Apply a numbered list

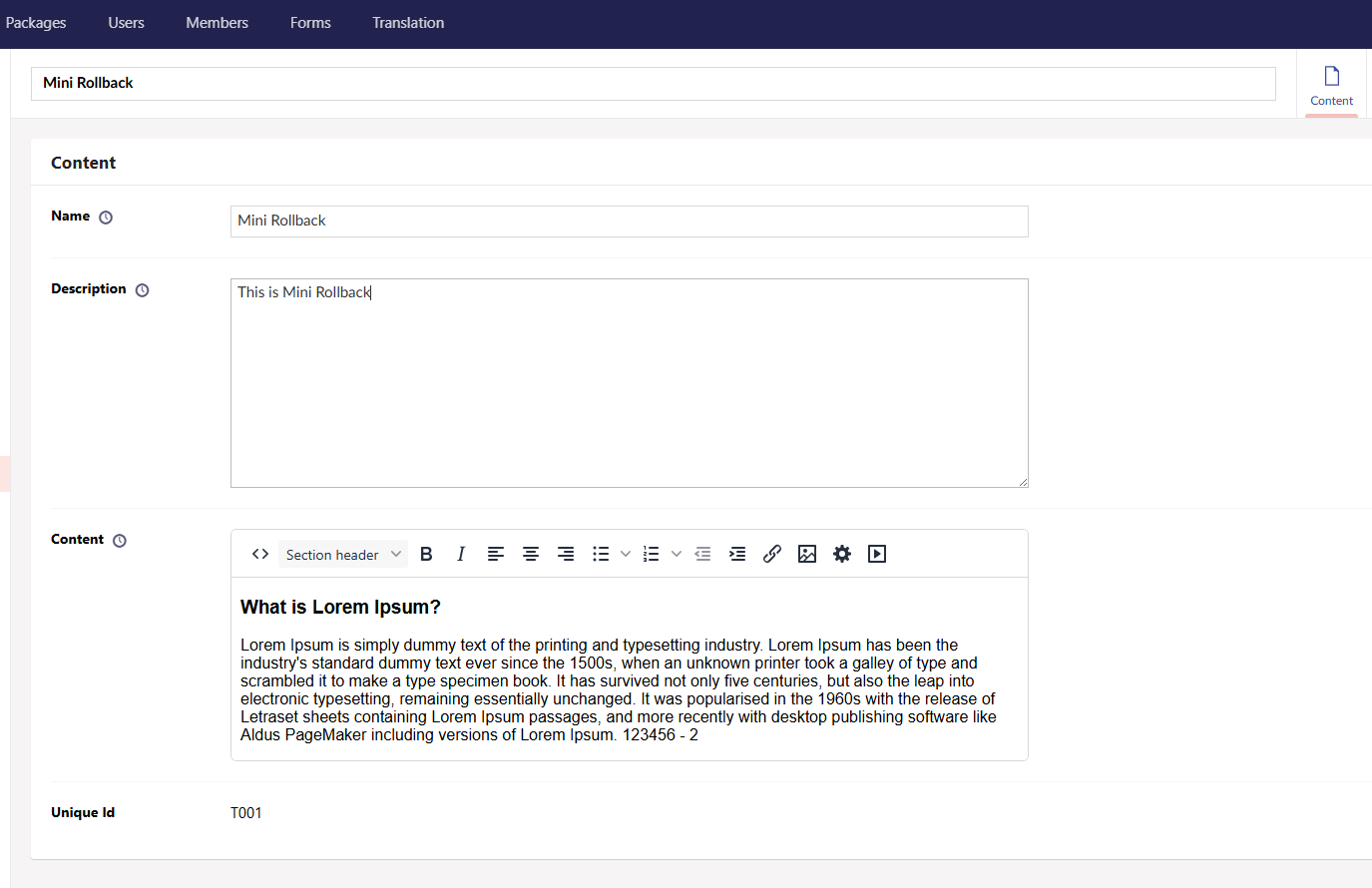click(x=651, y=554)
